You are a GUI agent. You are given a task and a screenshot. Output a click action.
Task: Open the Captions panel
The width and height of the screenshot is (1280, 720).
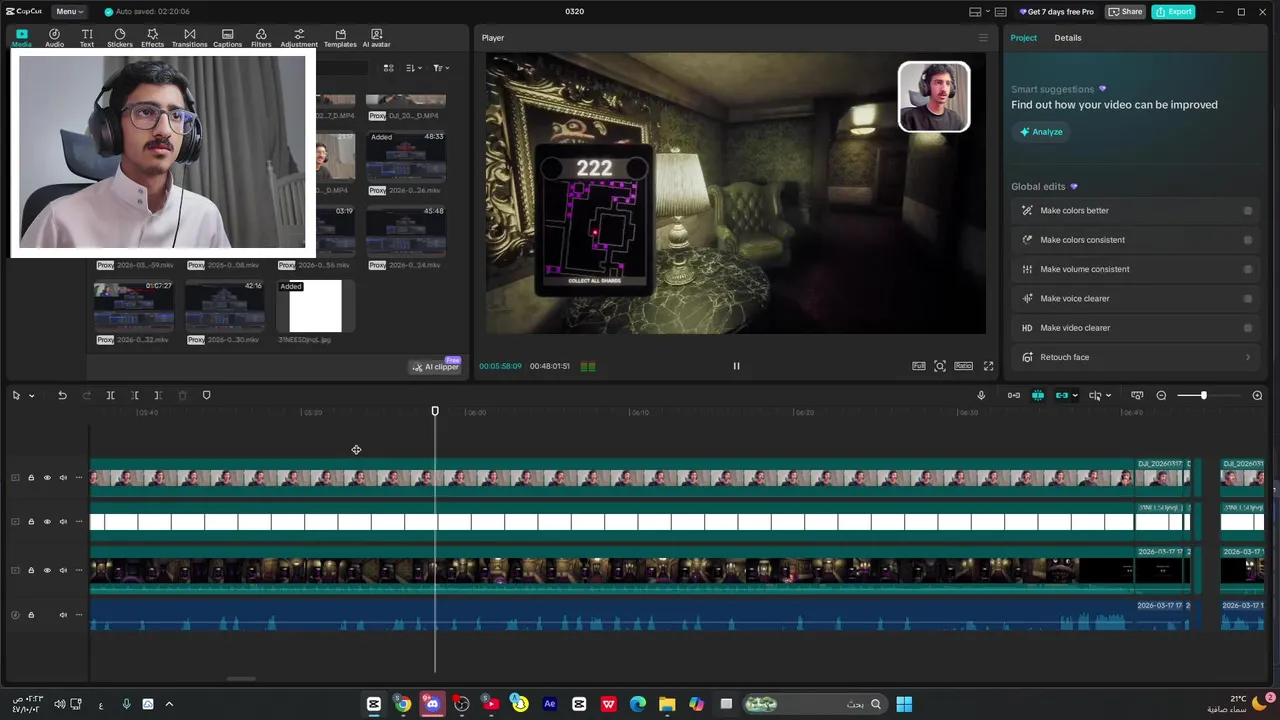click(227, 38)
